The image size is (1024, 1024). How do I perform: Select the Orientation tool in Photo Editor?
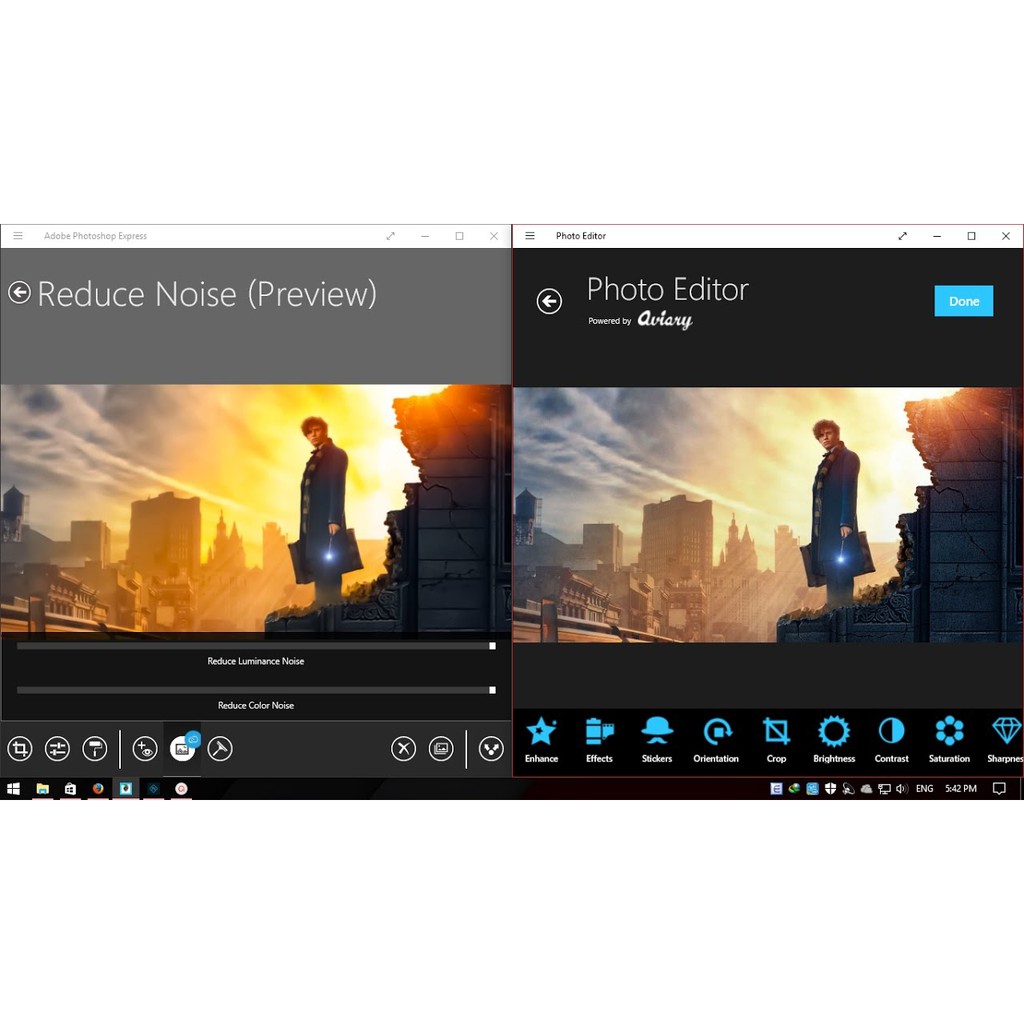[716, 738]
